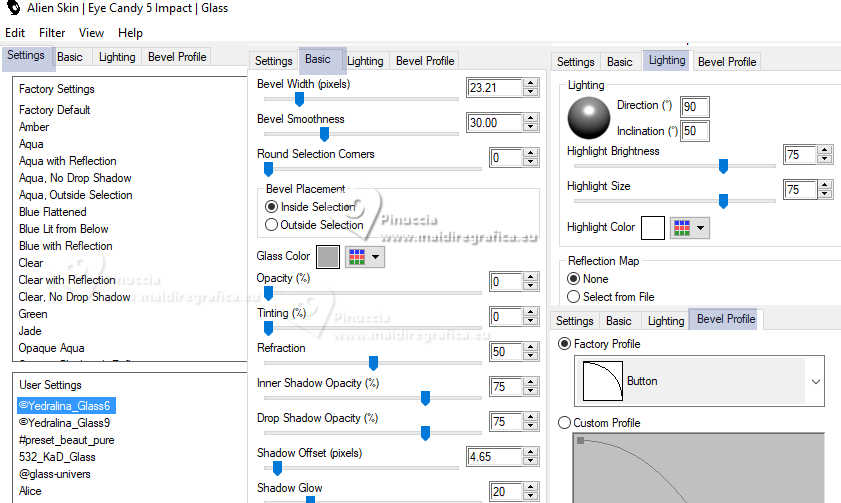Open the Highlight Color palette grid icon
This screenshot has height=503, width=841.
(682, 228)
